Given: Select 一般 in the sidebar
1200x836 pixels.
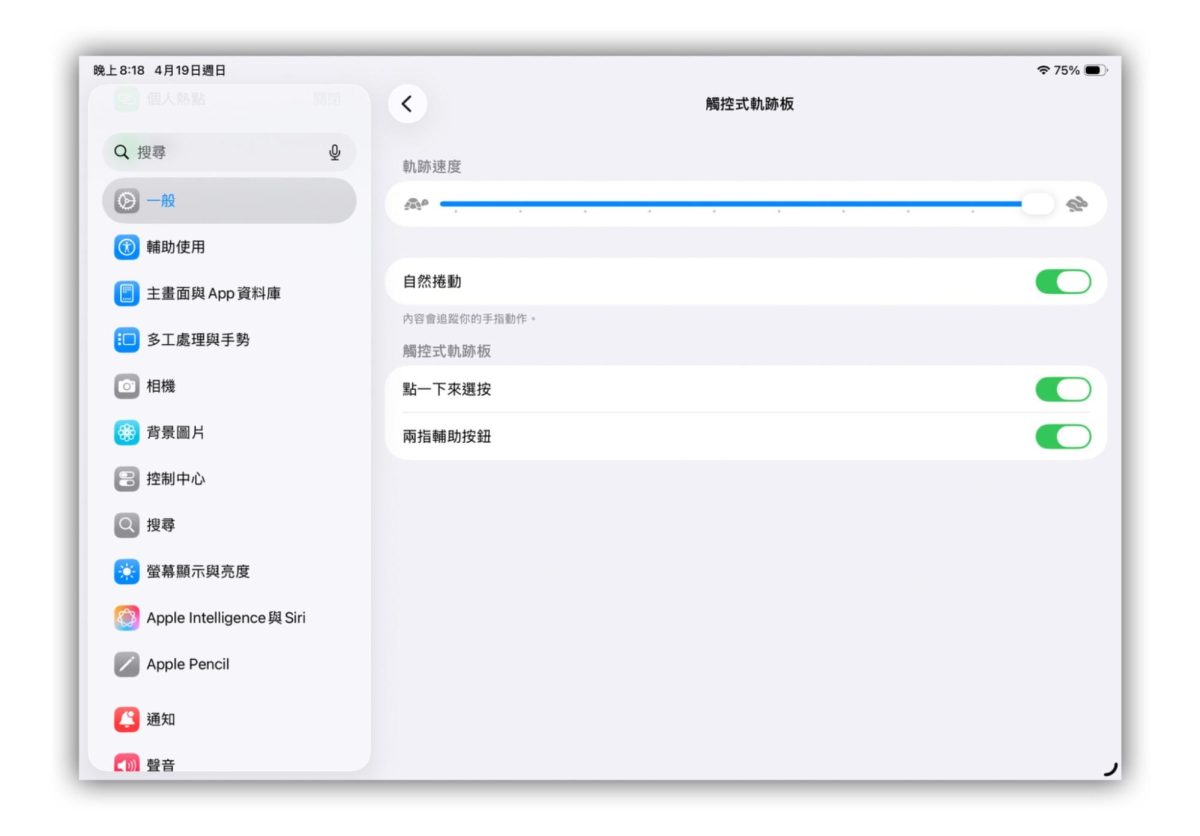Looking at the screenshot, I should [x=229, y=200].
